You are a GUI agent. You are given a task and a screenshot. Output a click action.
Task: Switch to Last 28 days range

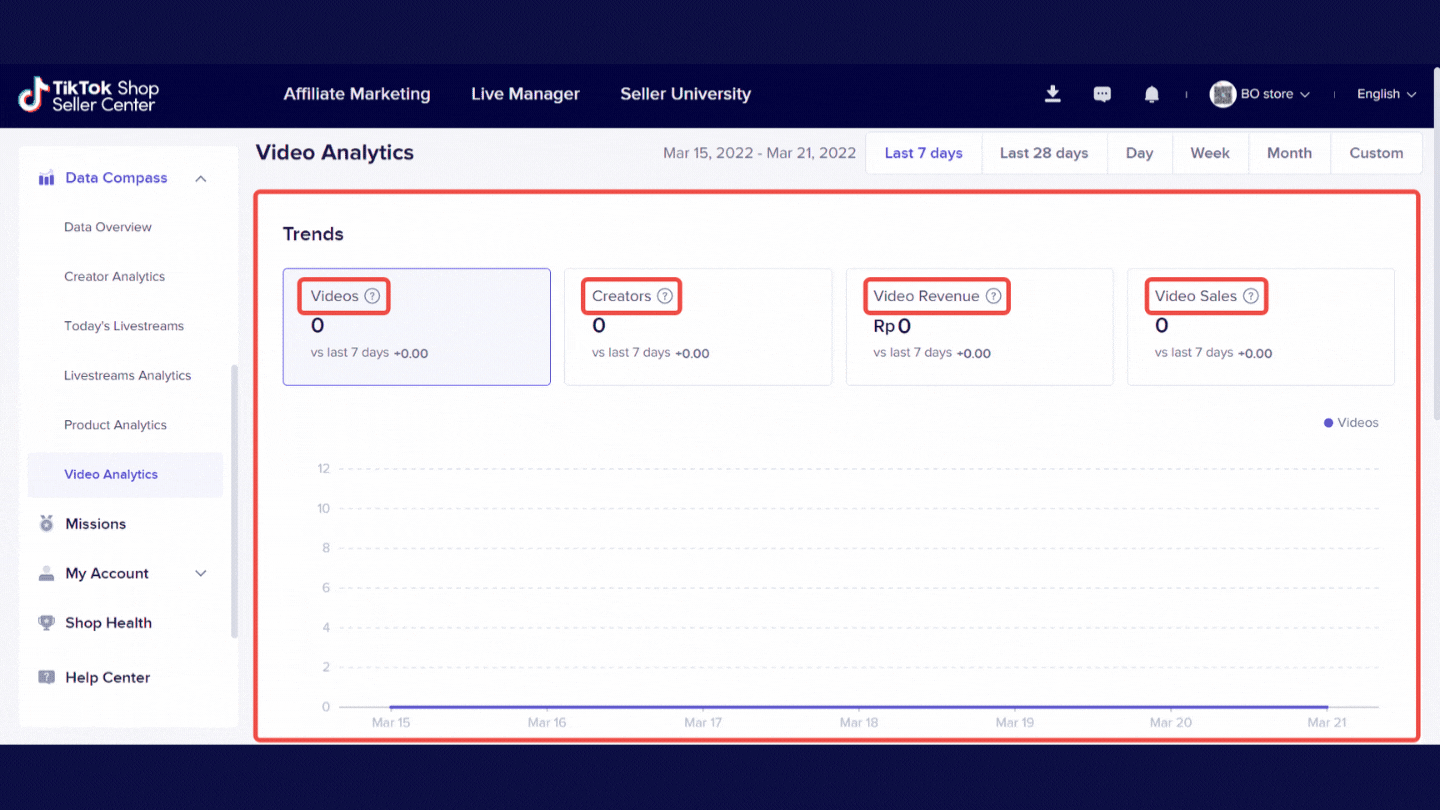tap(1043, 153)
